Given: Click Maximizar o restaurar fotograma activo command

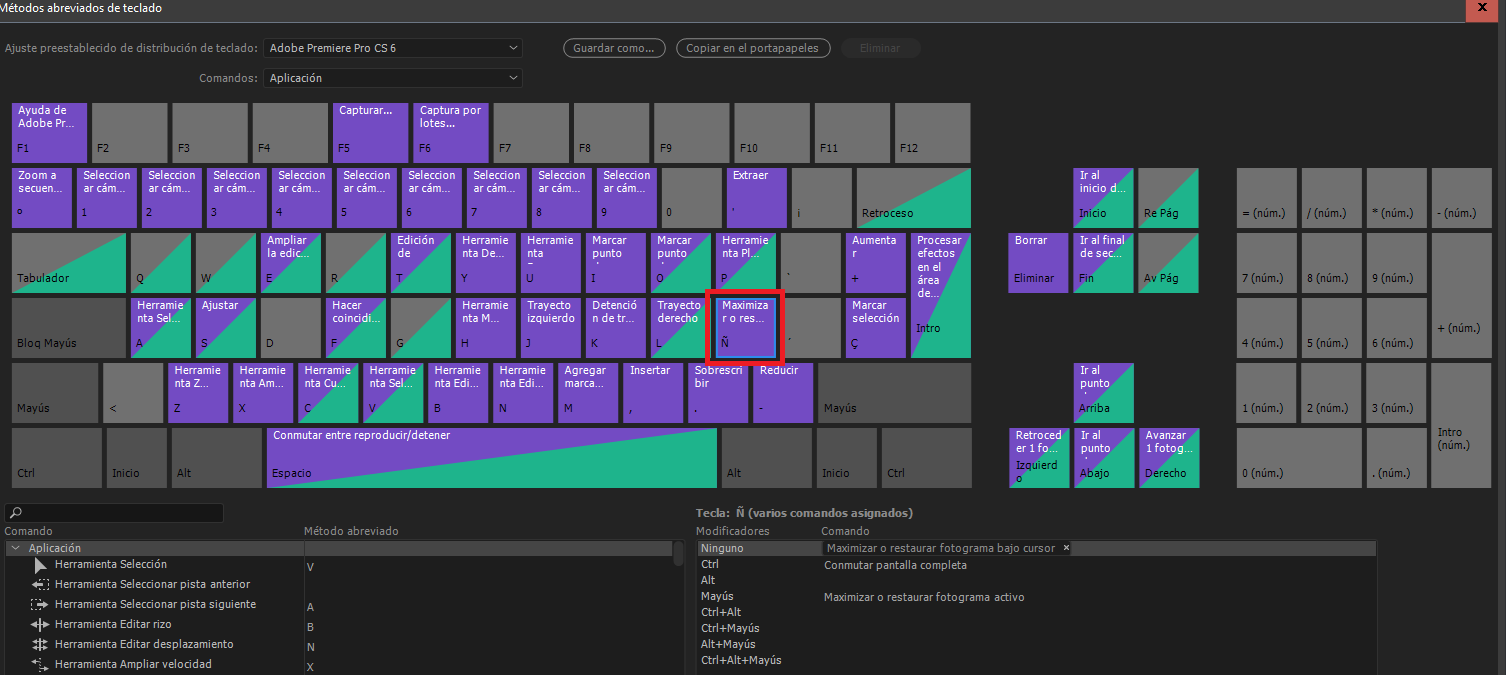Looking at the screenshot, I should [924, 597].
